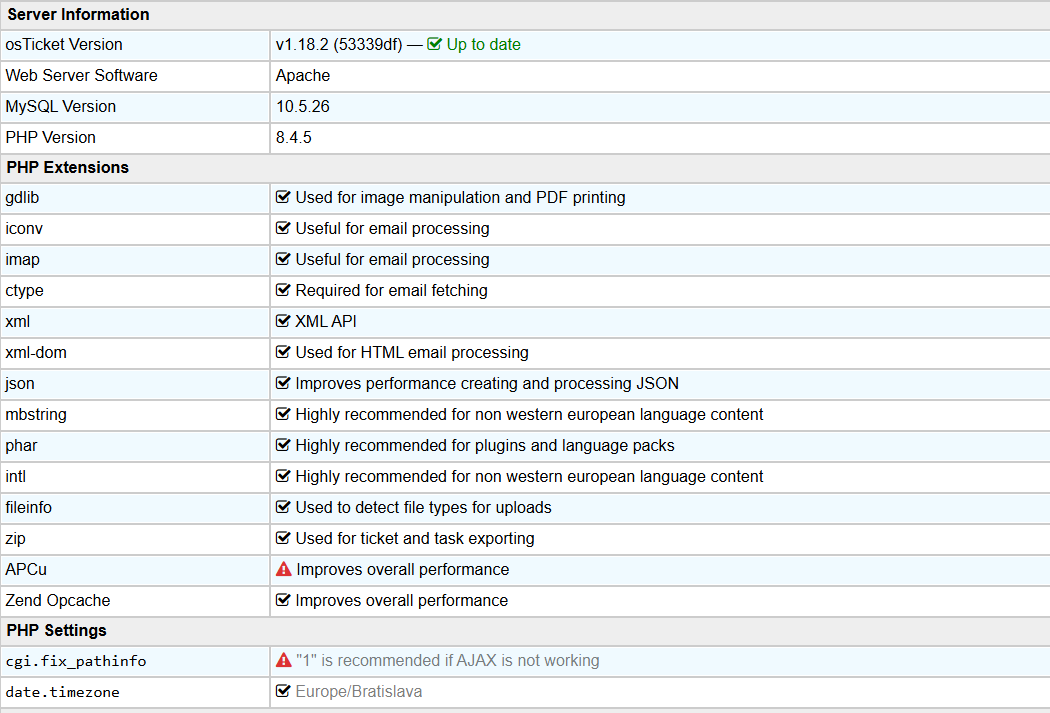
Task: Click the Up to date status text
Action: tap(483, 44)
